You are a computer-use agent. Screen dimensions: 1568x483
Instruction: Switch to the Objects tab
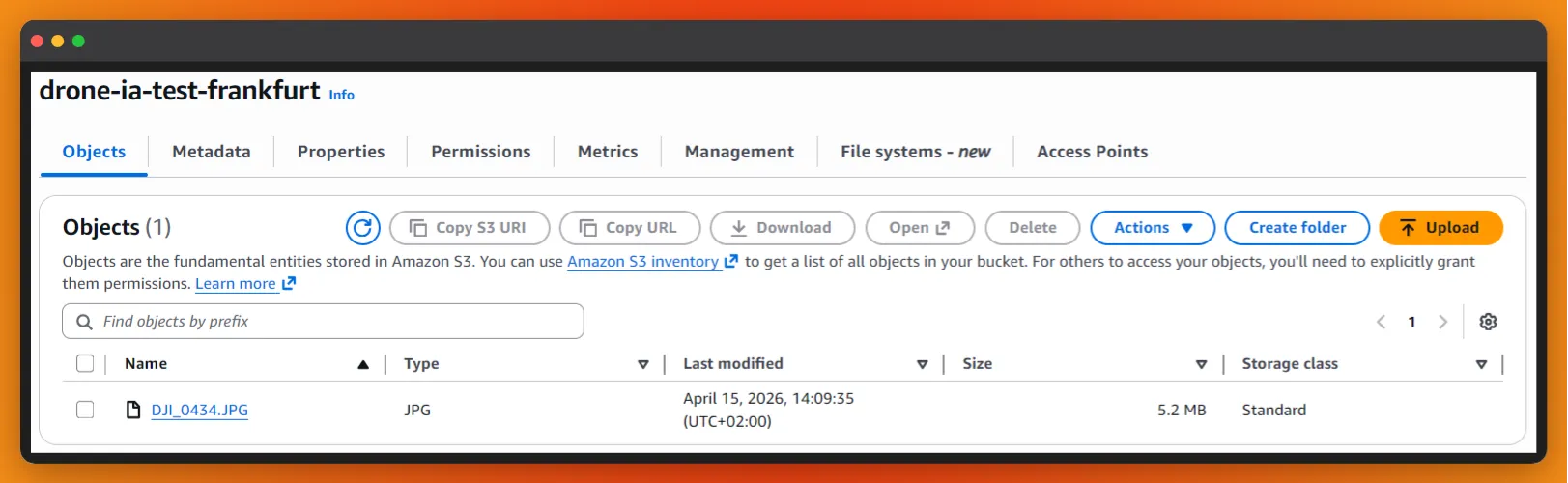coord(94,152)
